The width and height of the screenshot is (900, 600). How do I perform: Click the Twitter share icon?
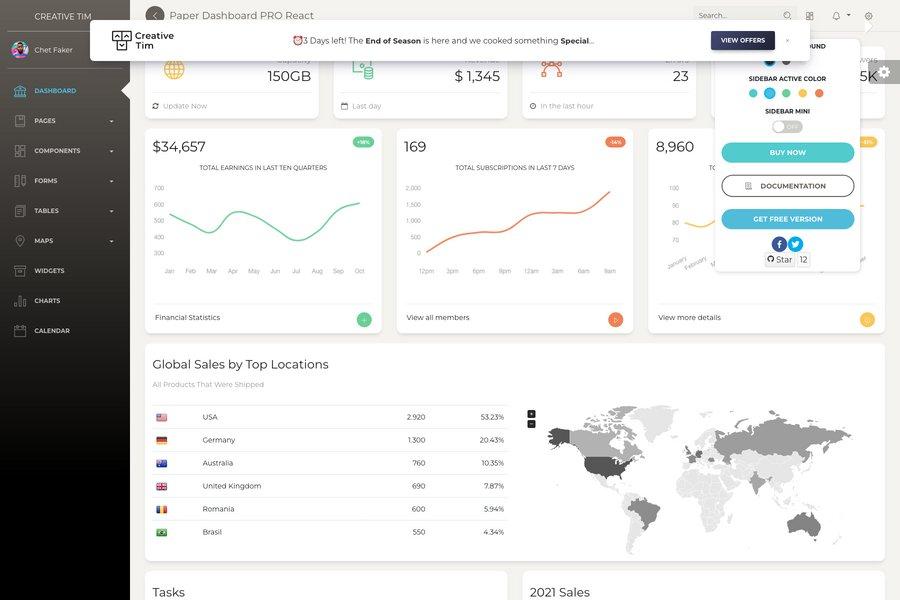[795, 244]
